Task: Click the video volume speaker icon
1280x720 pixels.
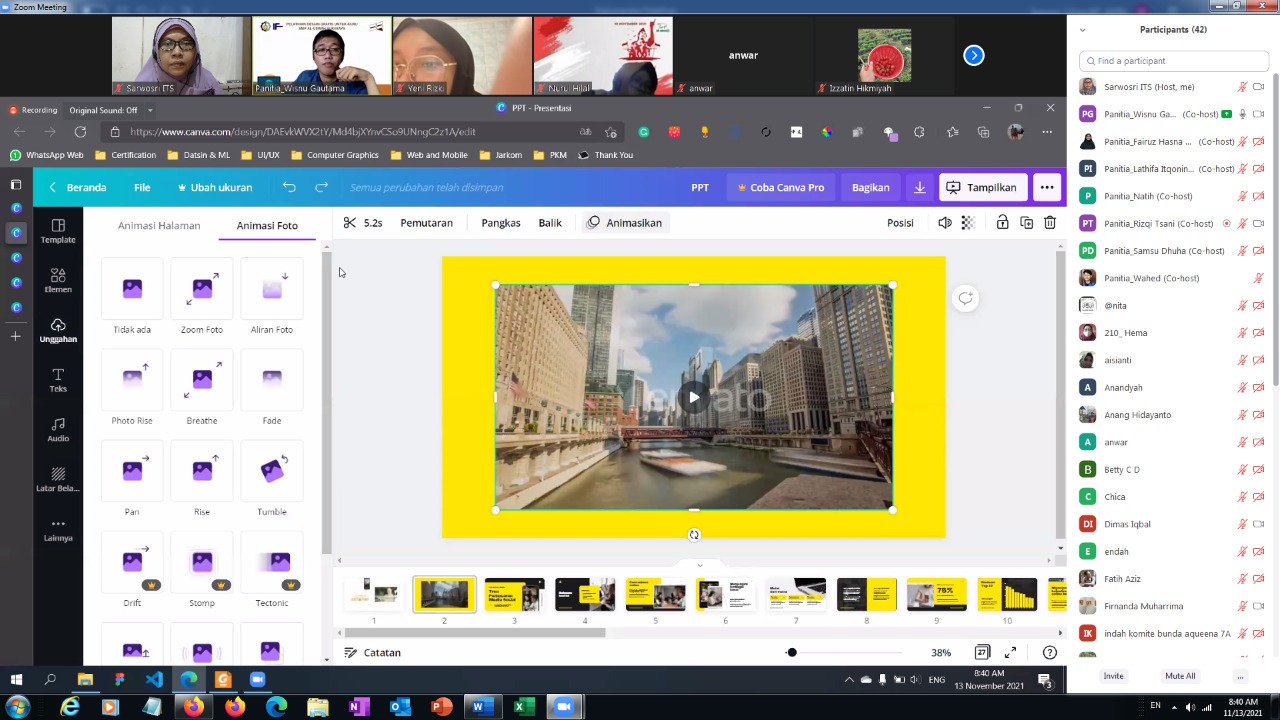Action: tap(945, 223)
